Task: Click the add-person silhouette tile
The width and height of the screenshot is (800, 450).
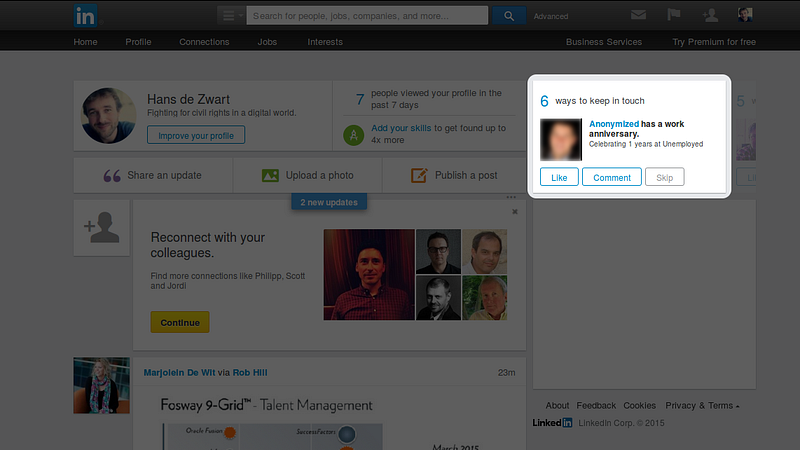Action: 102,228
